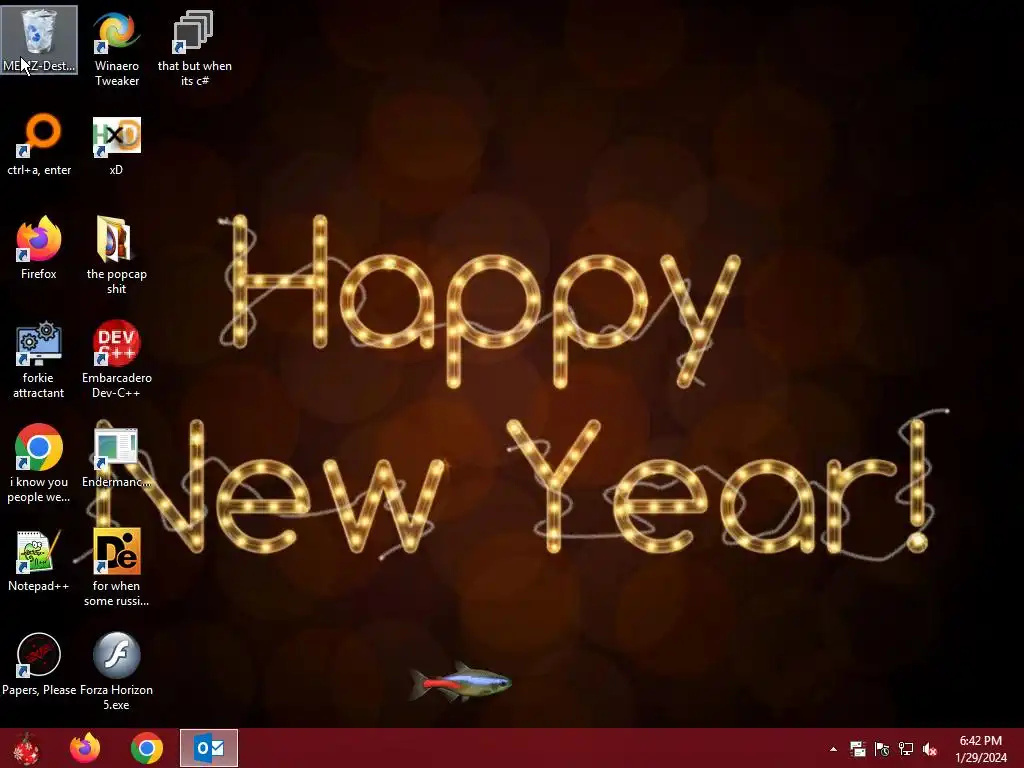The image size is (1024, 768).
Task: Launch Firefox from the taskbar
Action: [85, 748]
